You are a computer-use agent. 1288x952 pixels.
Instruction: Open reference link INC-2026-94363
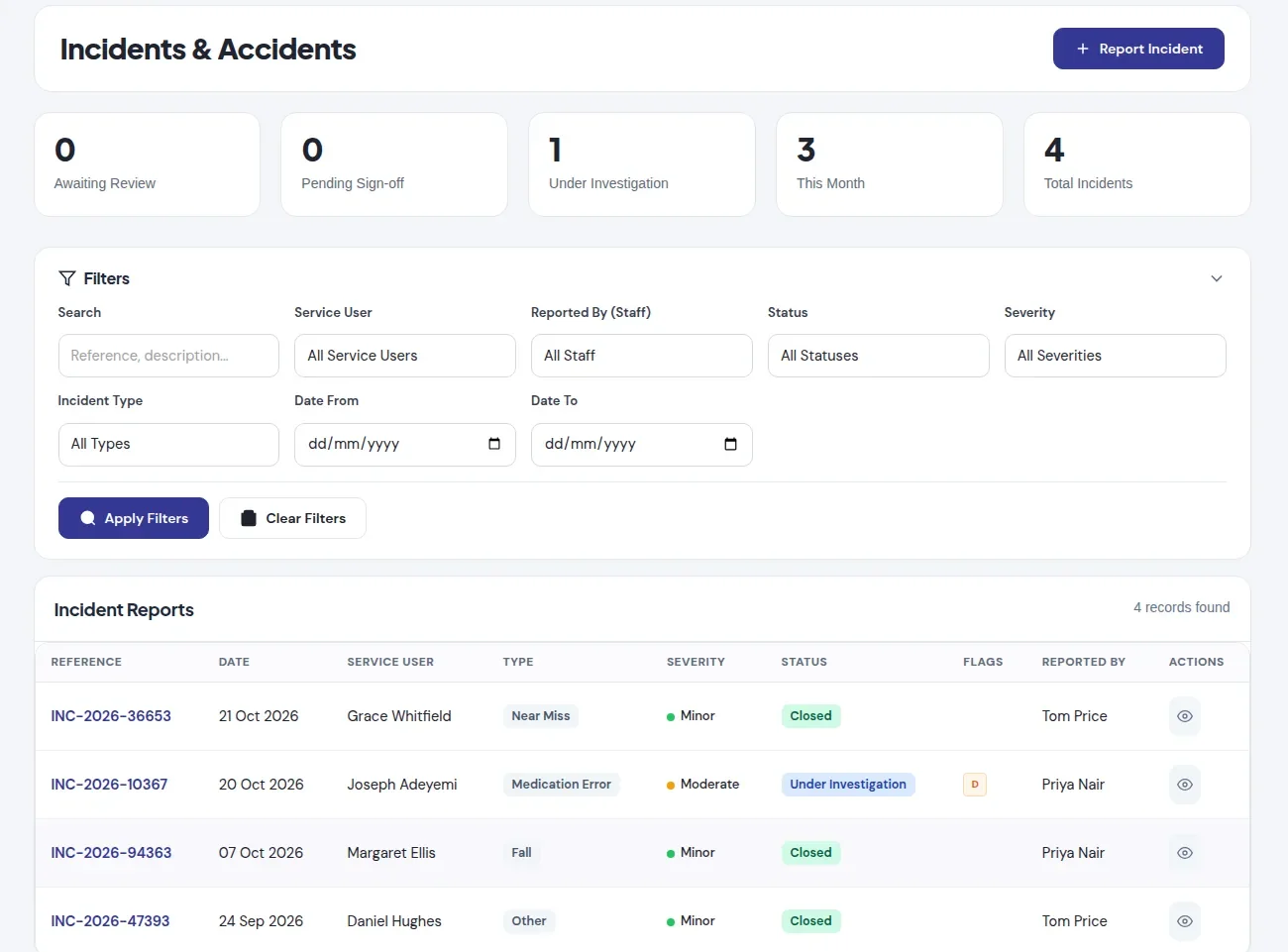coord(111,853)
